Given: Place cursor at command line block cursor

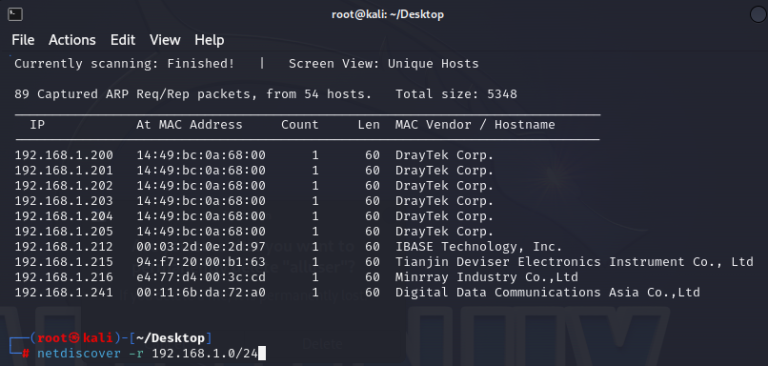Looking at the screenshot, I should tap(262, 353).
